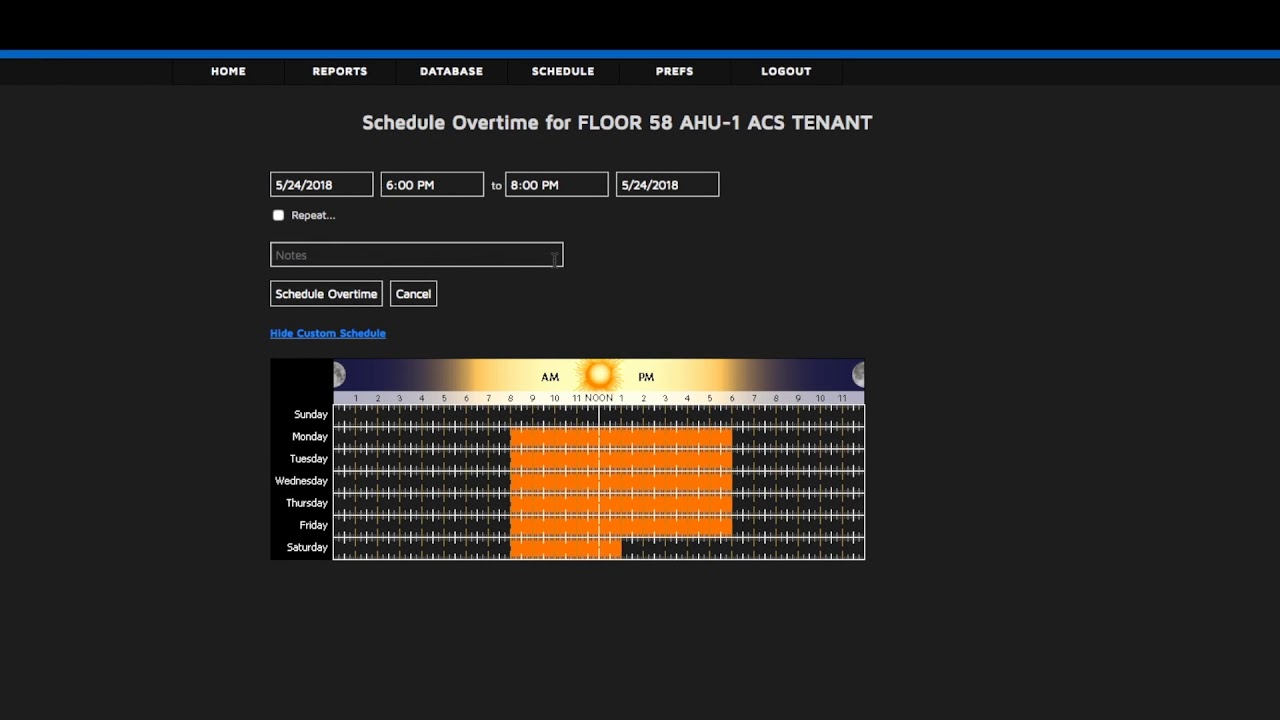Image resolution: width=1280 pixels, height=720 pixels.
Task: Open the Database menu
Action: click(451, 71)
